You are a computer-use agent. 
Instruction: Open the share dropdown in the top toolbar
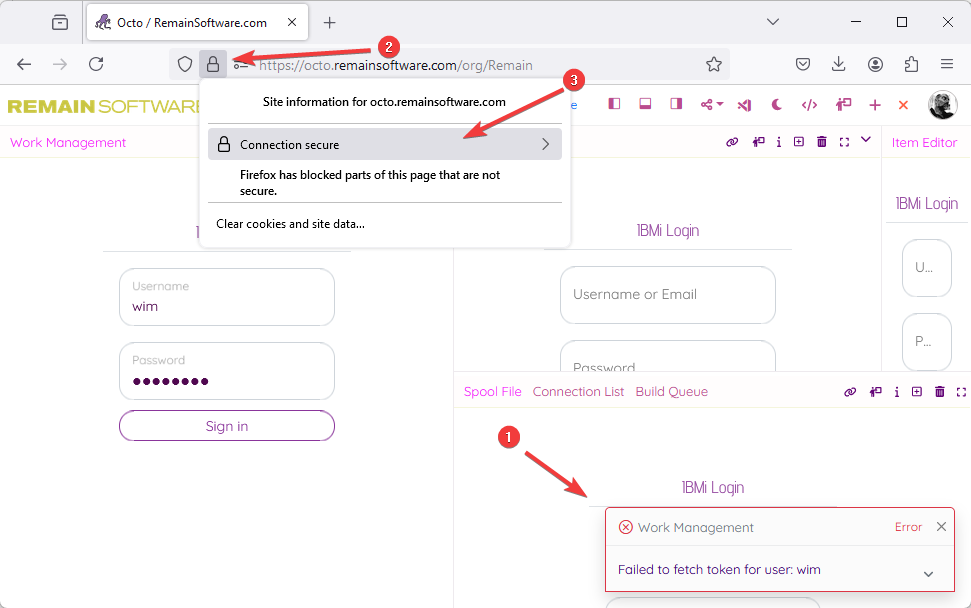712,105
